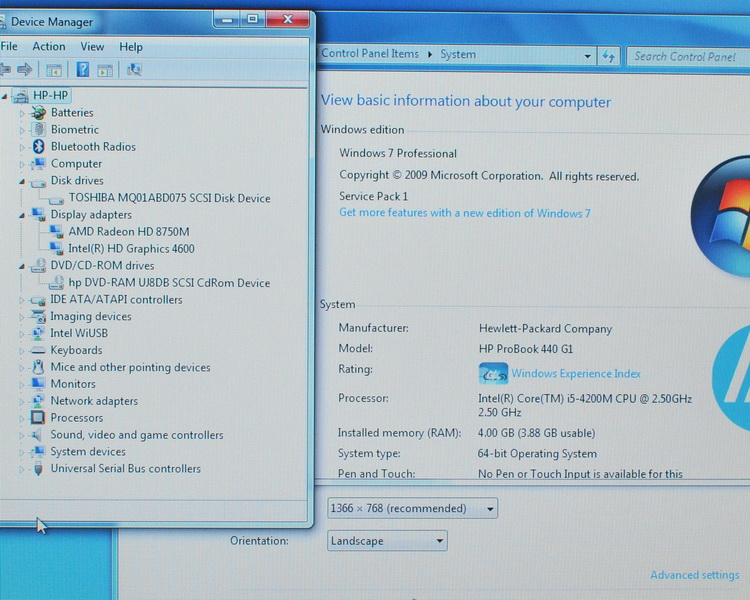Click the Disk drives category icon

[37, 182]
